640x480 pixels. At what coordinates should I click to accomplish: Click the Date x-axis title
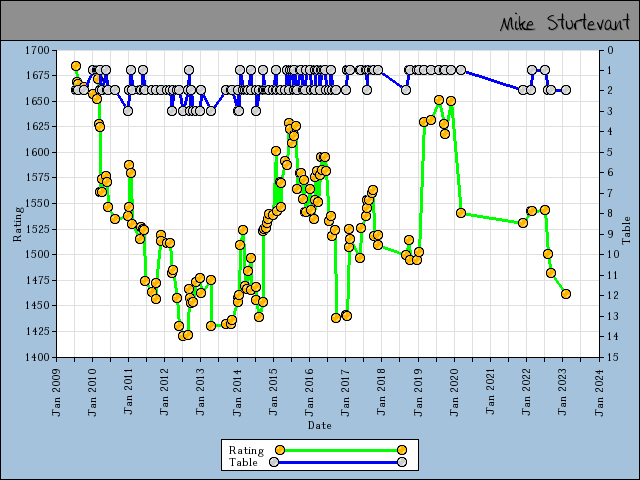pyautogui.click(x=320, y=425)
